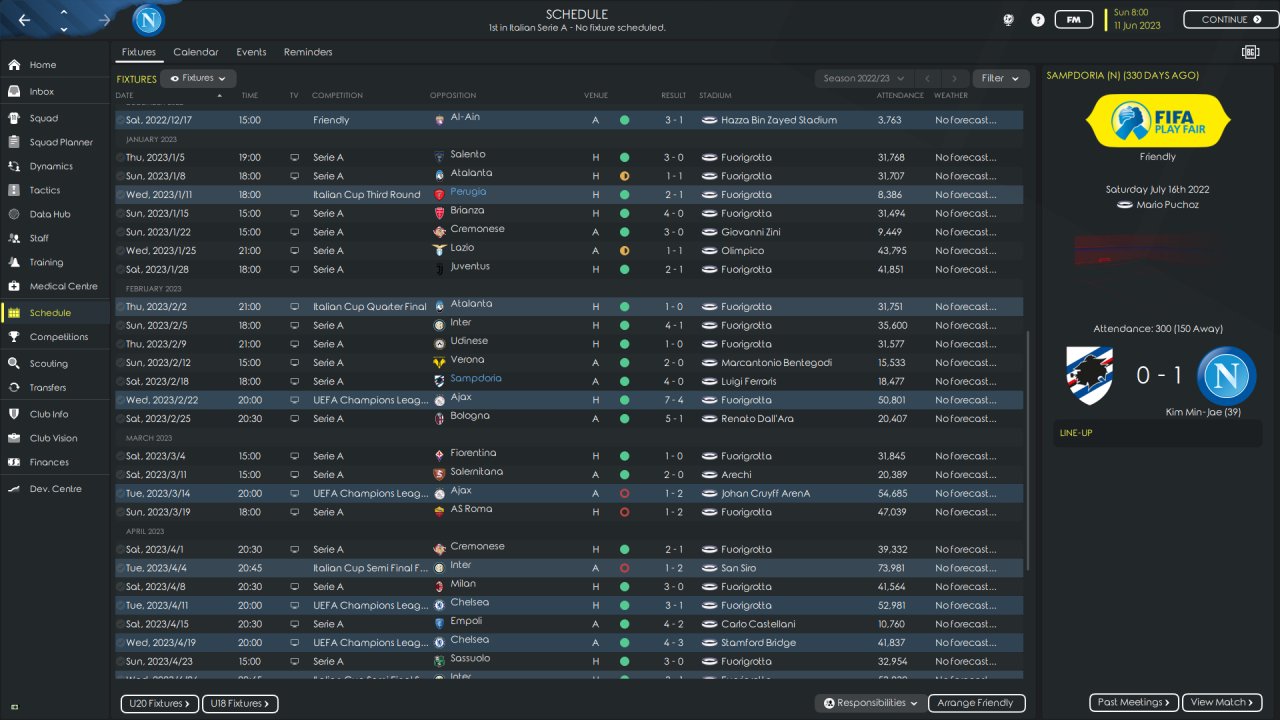Select the Ajax 7 - 4 fixture row
Screen dimensions: 1280x720
click(569, 400)
